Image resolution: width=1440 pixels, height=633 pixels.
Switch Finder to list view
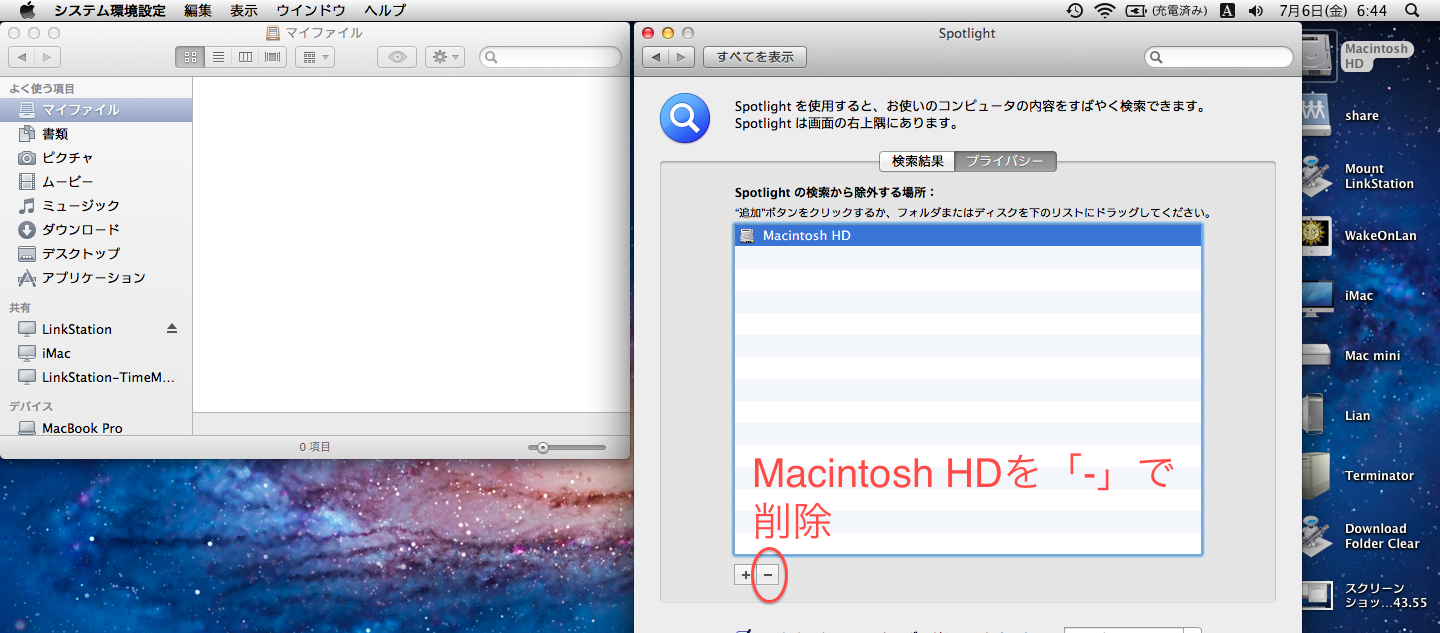tap(218, 57)
